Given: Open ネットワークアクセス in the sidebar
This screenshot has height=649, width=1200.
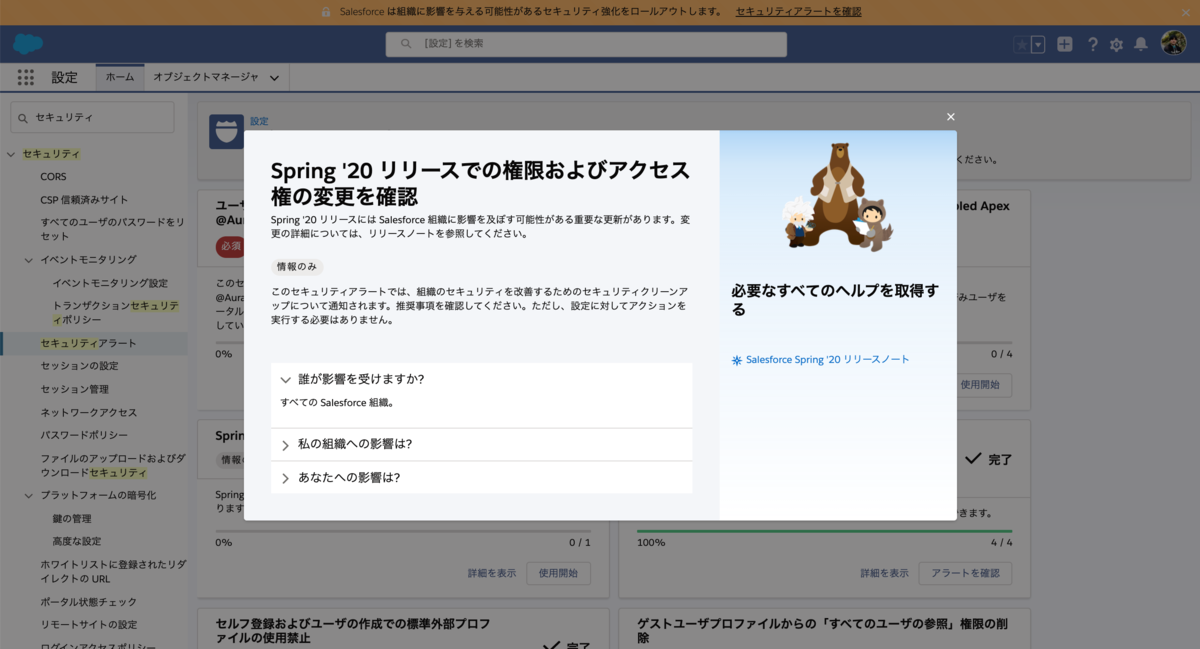Looking at the screenshot, I should 89,412.
